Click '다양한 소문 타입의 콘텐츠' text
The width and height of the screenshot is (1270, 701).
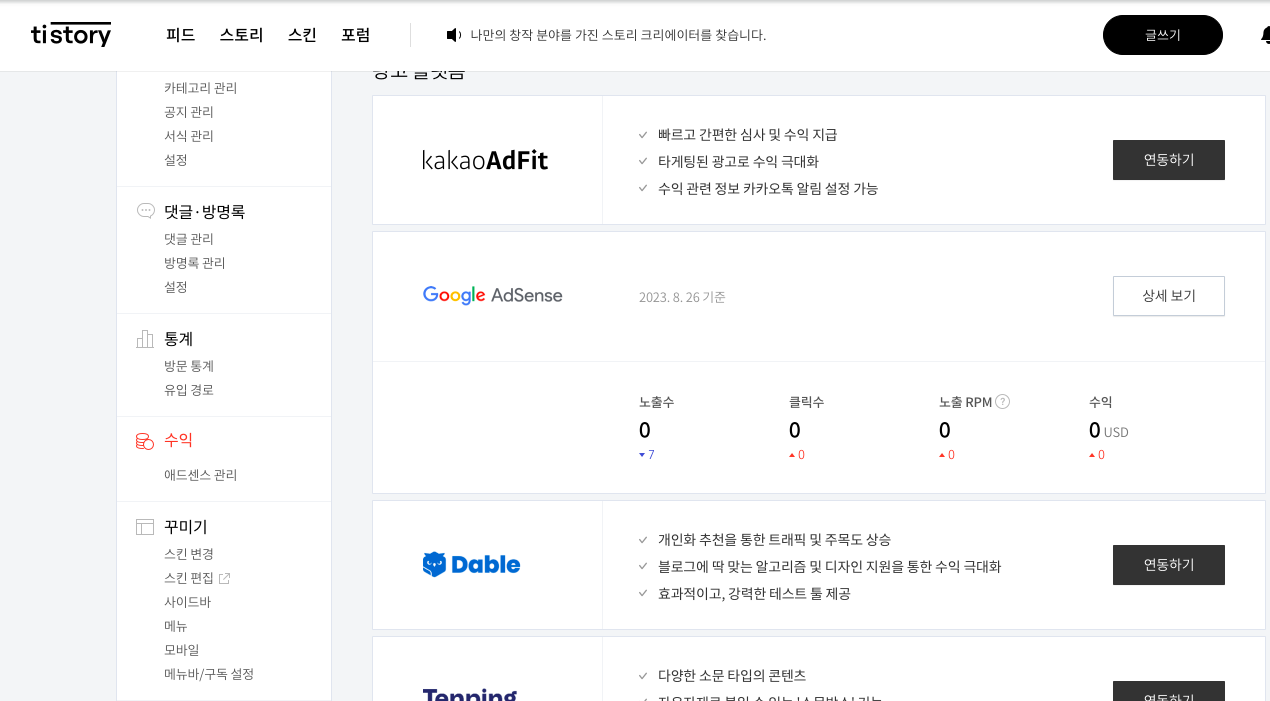[x=732, y=675]
